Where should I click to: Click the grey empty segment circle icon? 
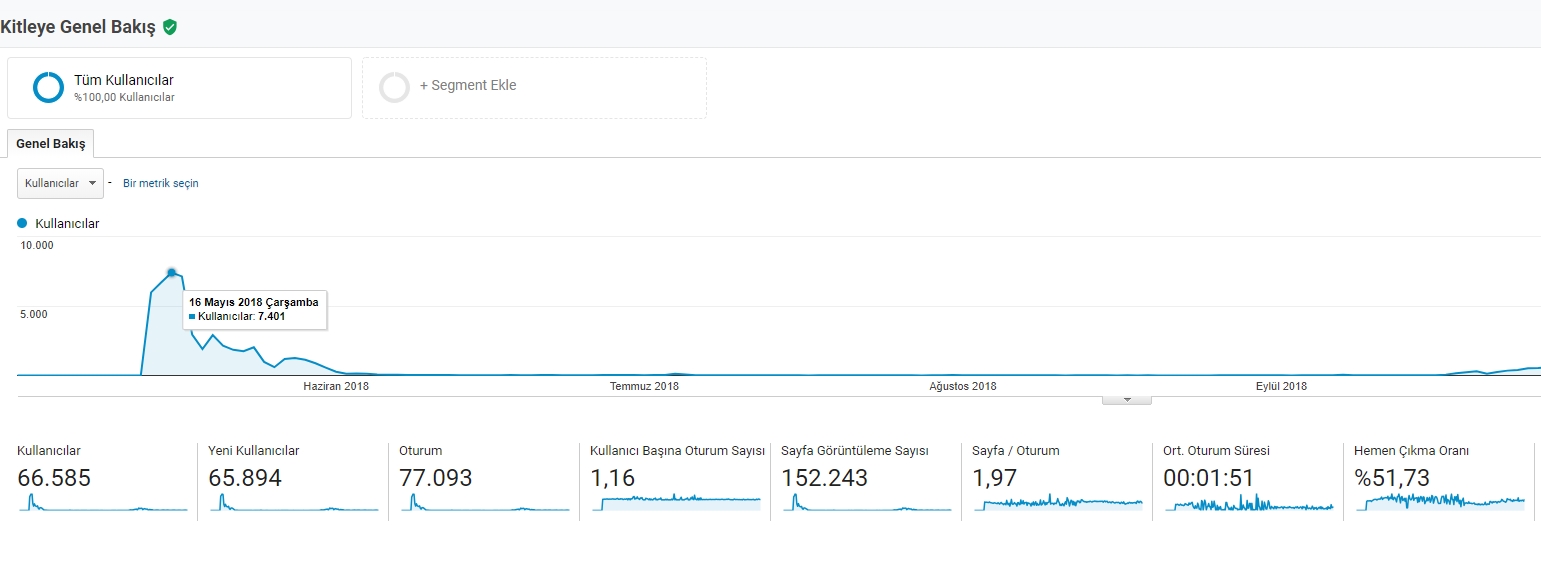coord(394,88)
